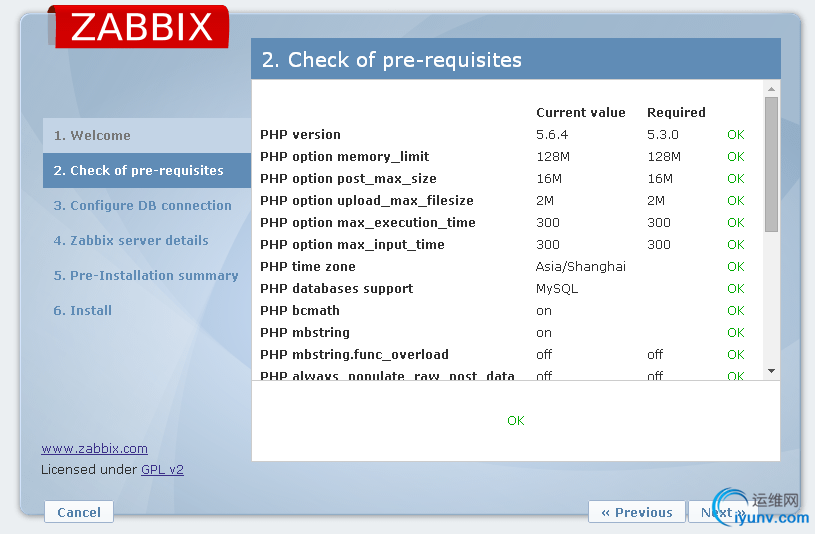Viewport: 815px width, 534px height.
Task: Click the ZABBIX logo
Action: (x=138, y=27)
